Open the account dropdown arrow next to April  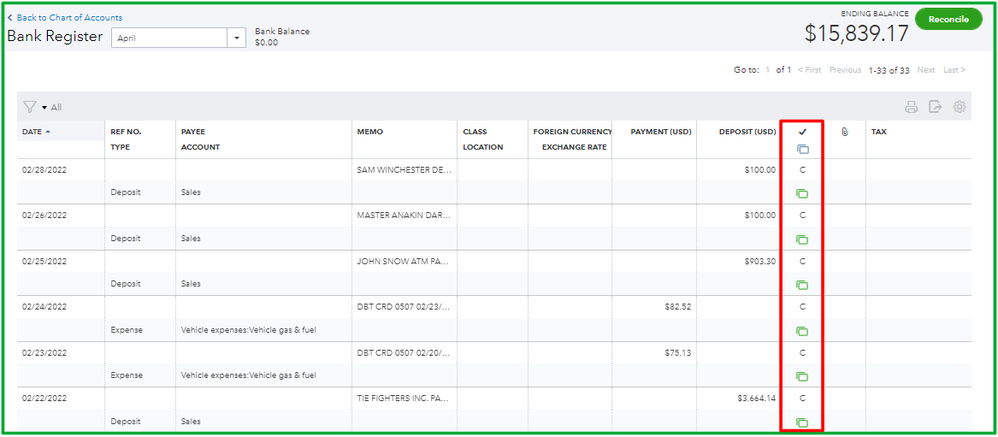pos(237,38)
